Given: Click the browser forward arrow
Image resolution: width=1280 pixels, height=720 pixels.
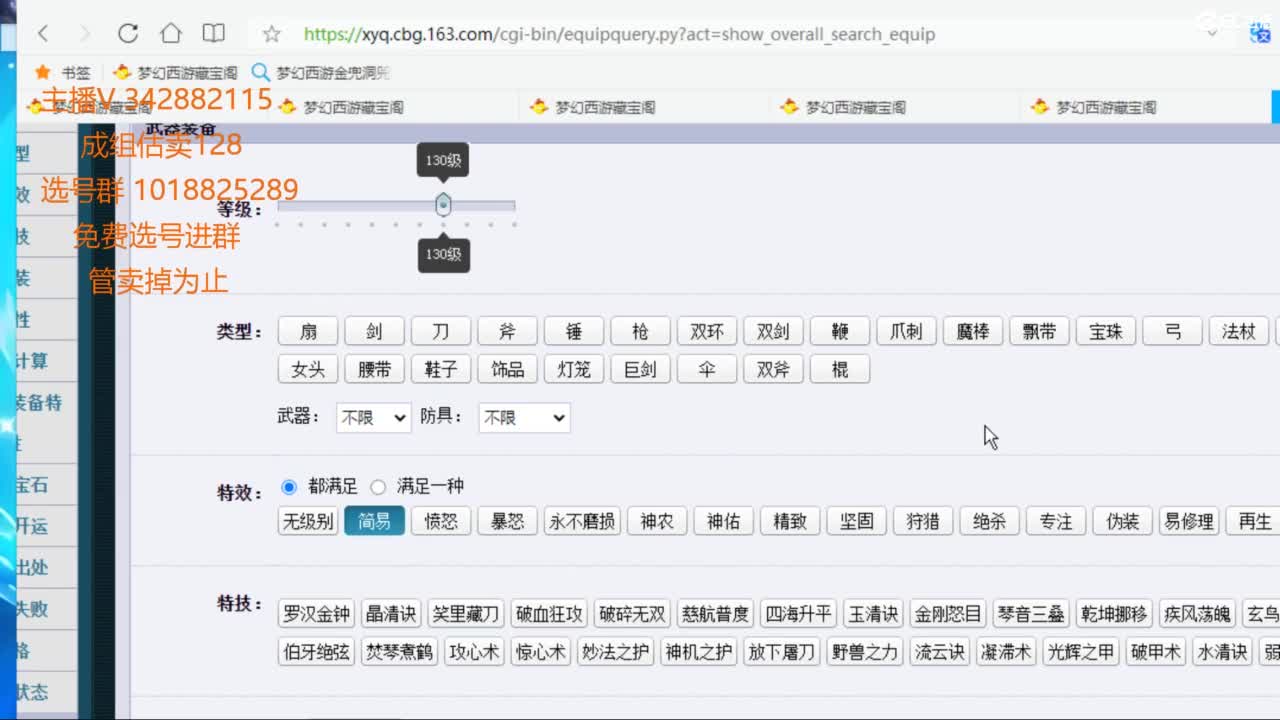Looking at the screenshot, I should click(x=85, y=34).
